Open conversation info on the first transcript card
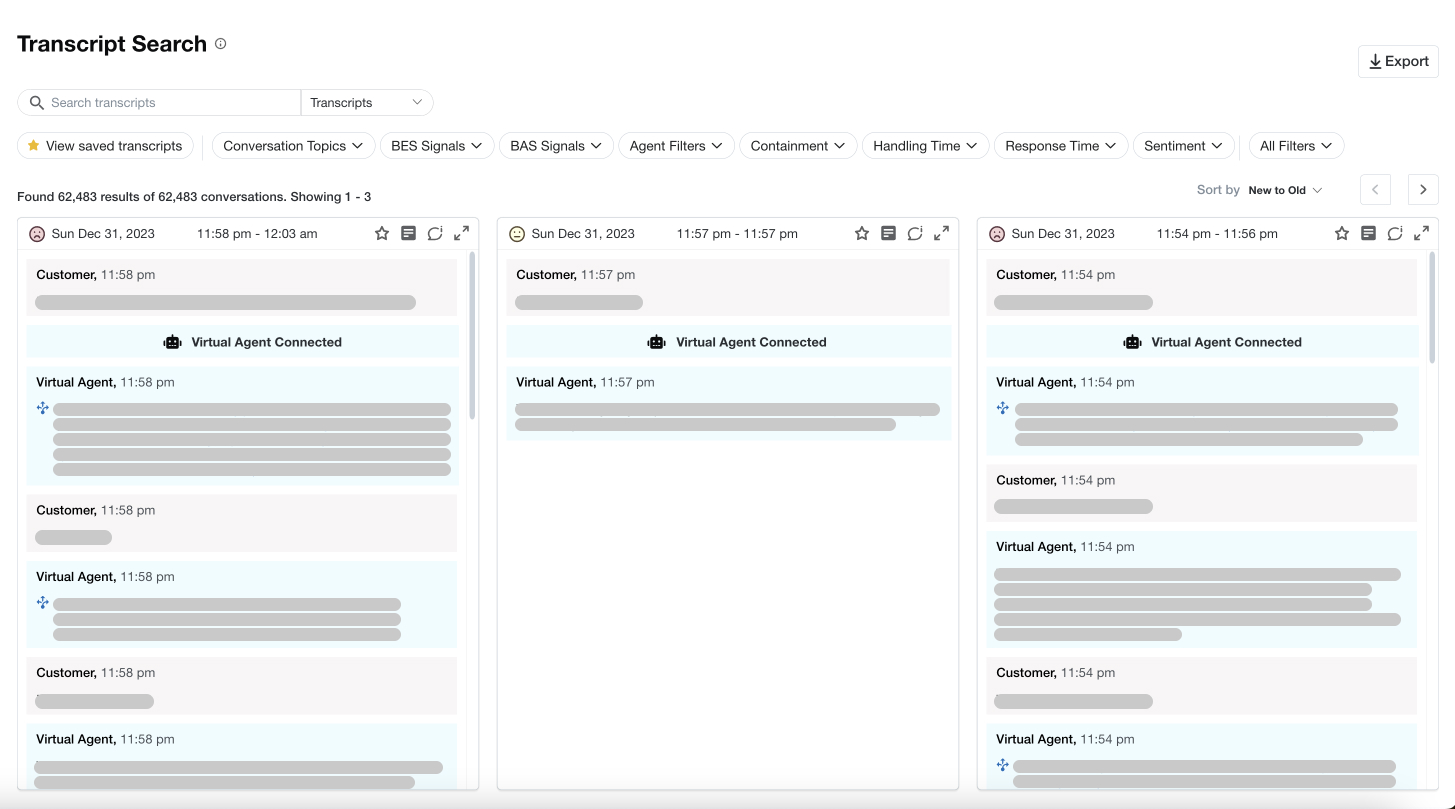Image resolution: width=1455 pixels, height=809 pixels. (x=435, y=232)
